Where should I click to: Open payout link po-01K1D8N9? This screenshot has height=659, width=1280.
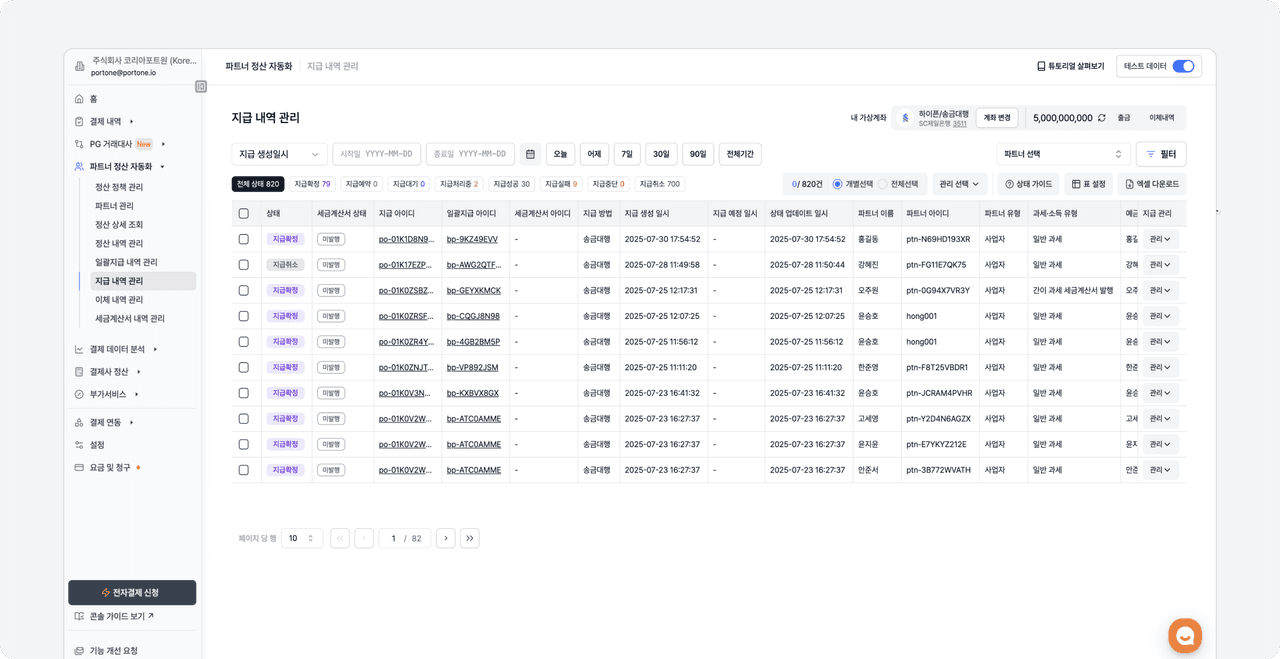[406, 240]
